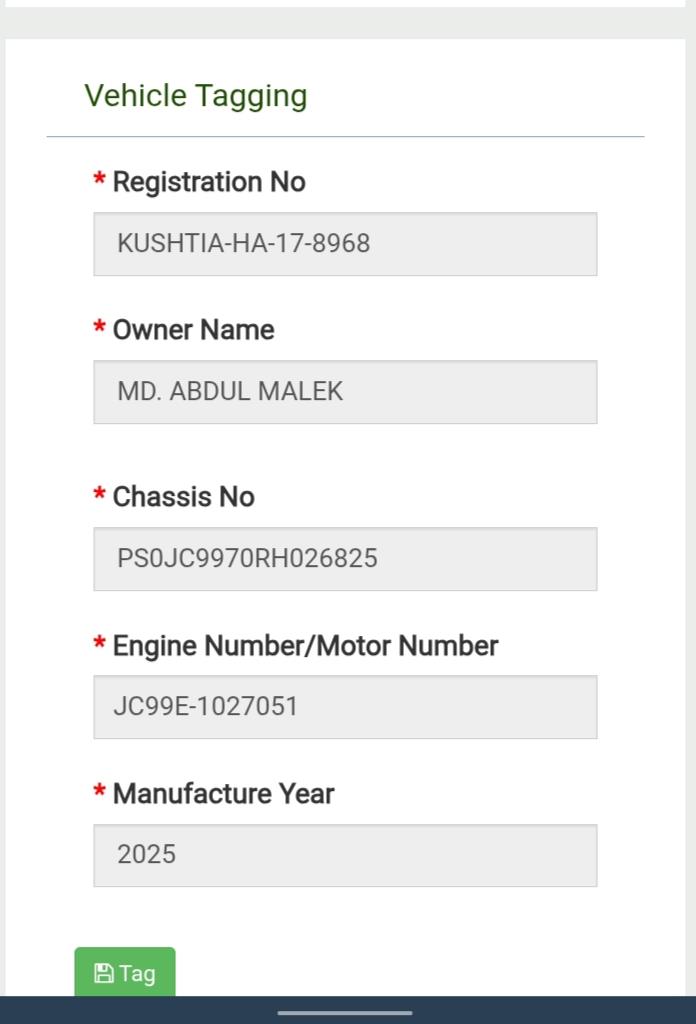
Task: Click the divider line under Vehicle Tagging
Action: 345,136
